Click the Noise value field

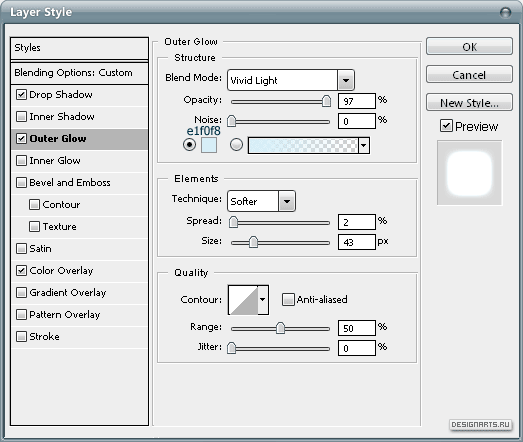357,121
